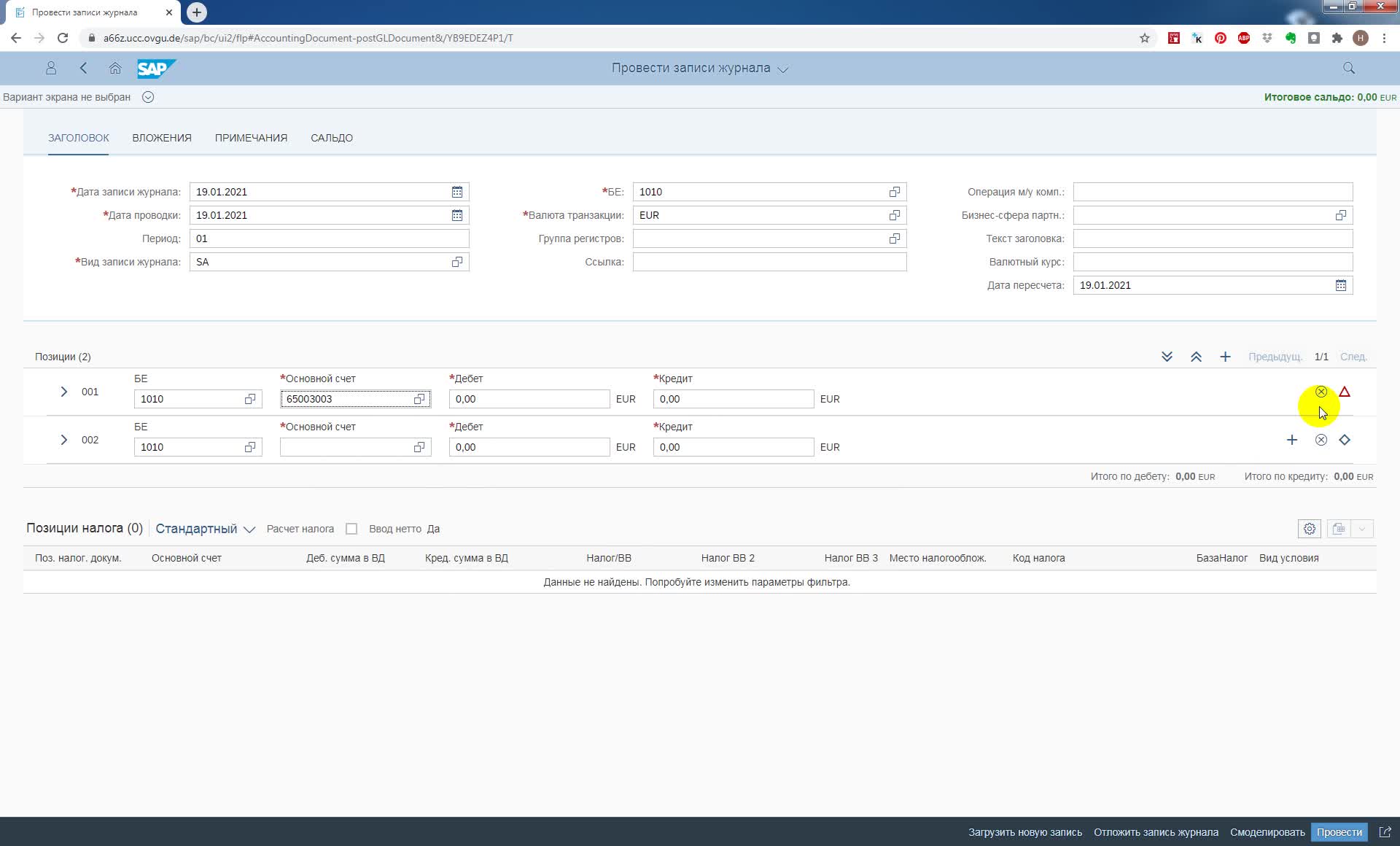Collapse all line items with double chevron up
This screenshot has width=1400, height=846.
click(1196, 357)
